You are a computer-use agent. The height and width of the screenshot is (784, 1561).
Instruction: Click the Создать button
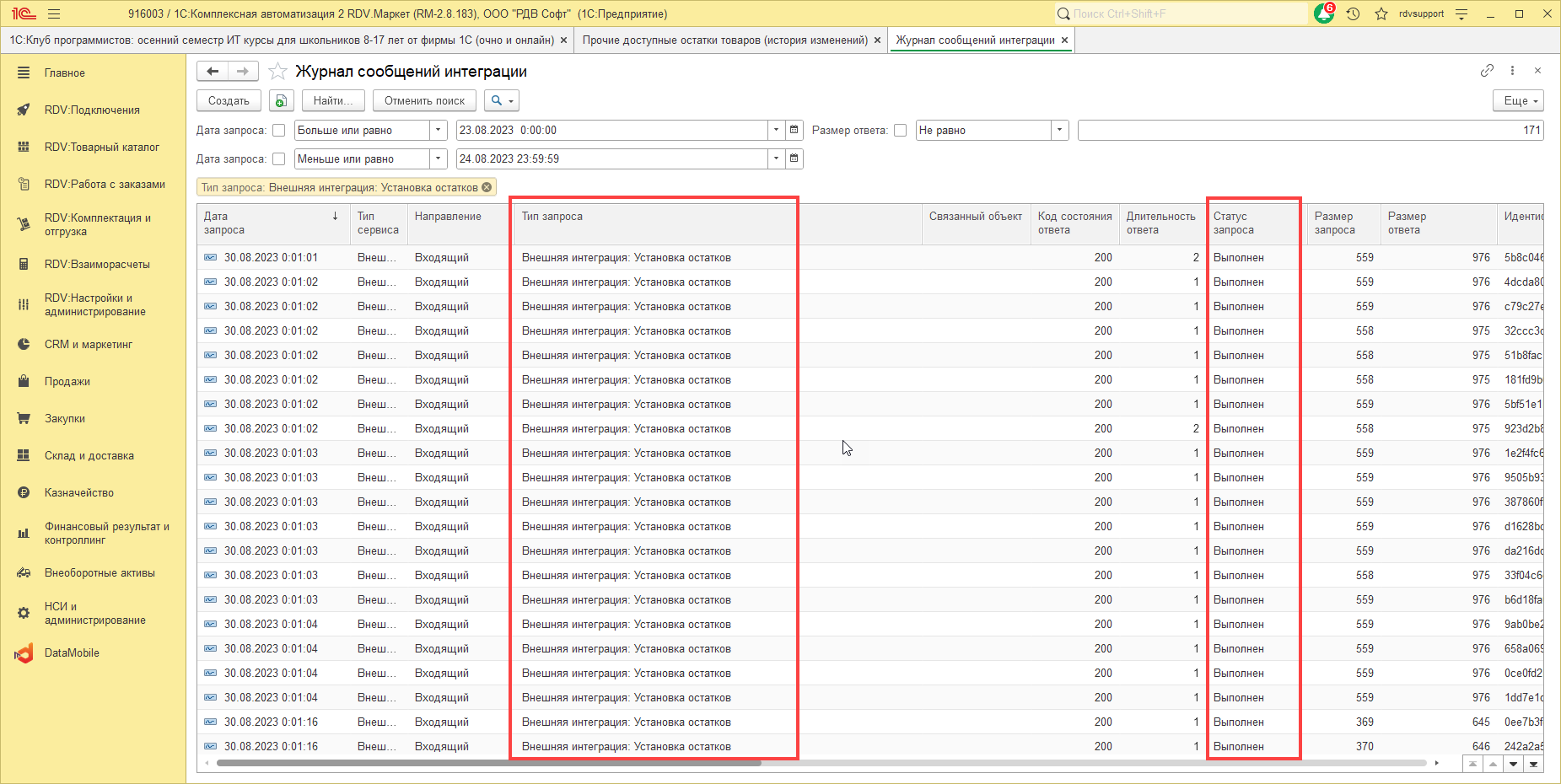[229, 101]
